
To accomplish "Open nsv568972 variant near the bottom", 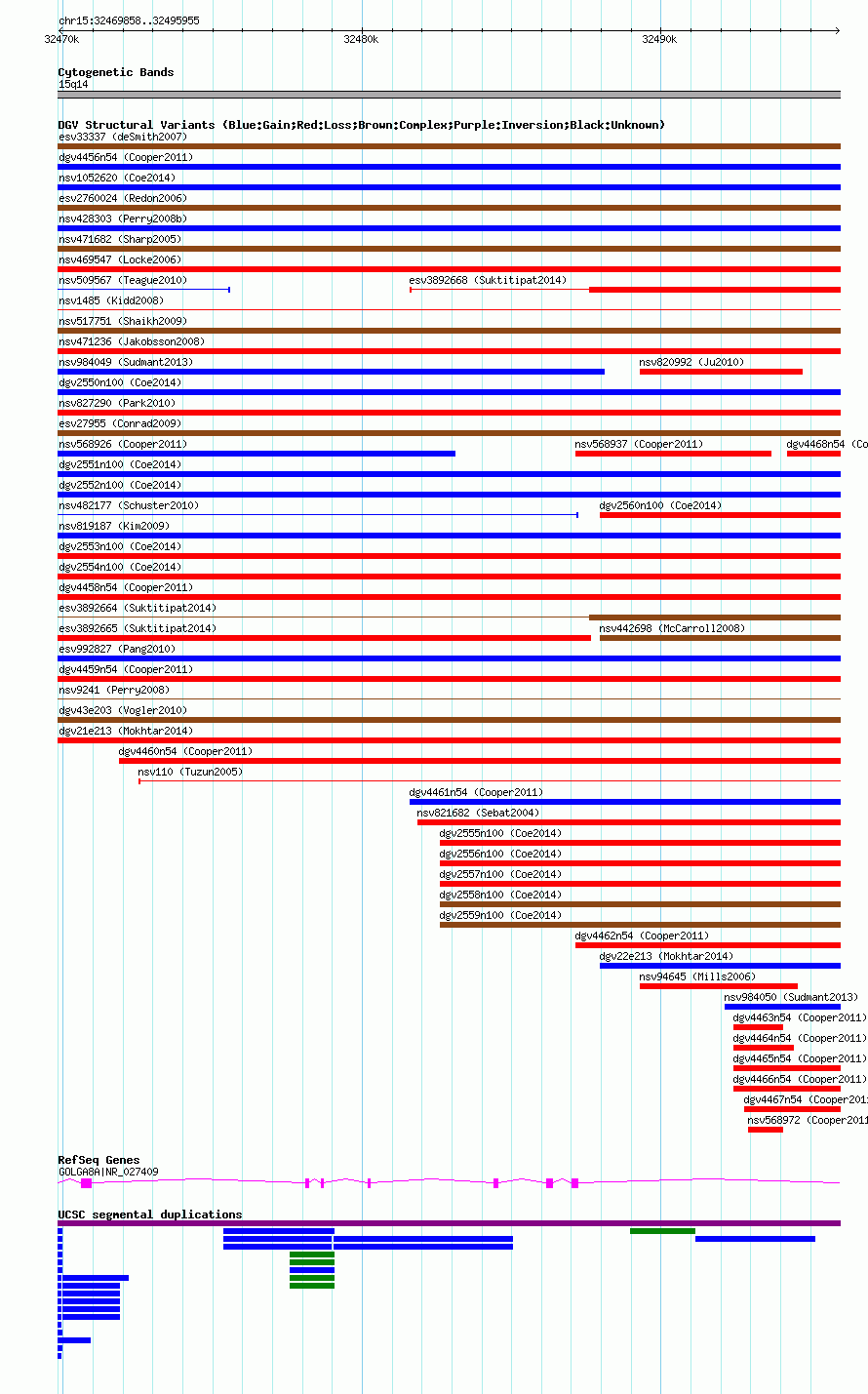I will click(x=766, y=1130).
